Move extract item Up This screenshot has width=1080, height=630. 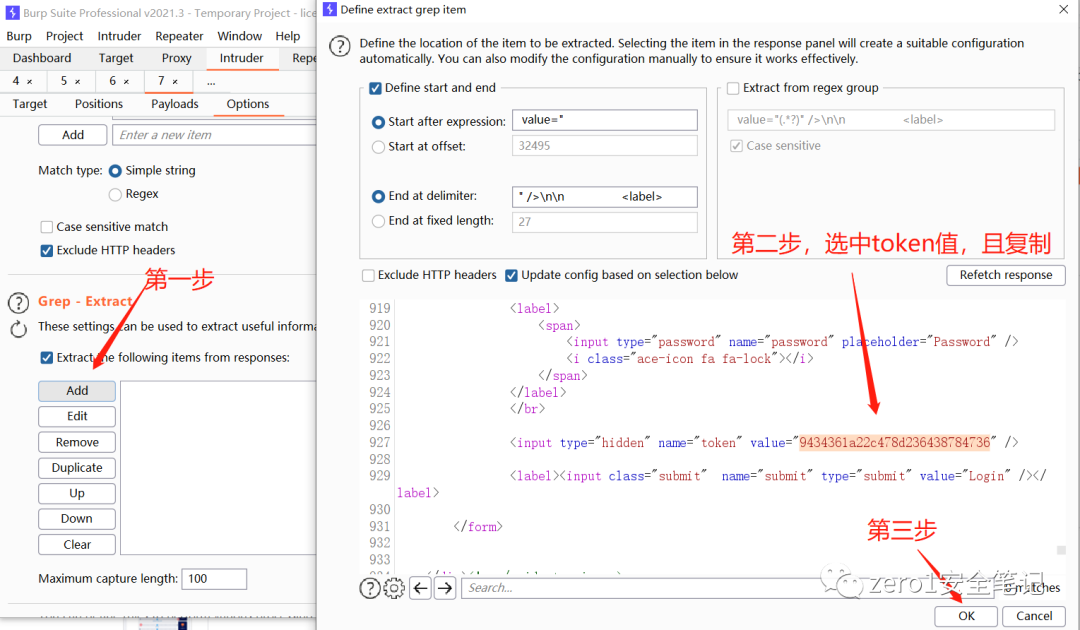tap(77, 494)
